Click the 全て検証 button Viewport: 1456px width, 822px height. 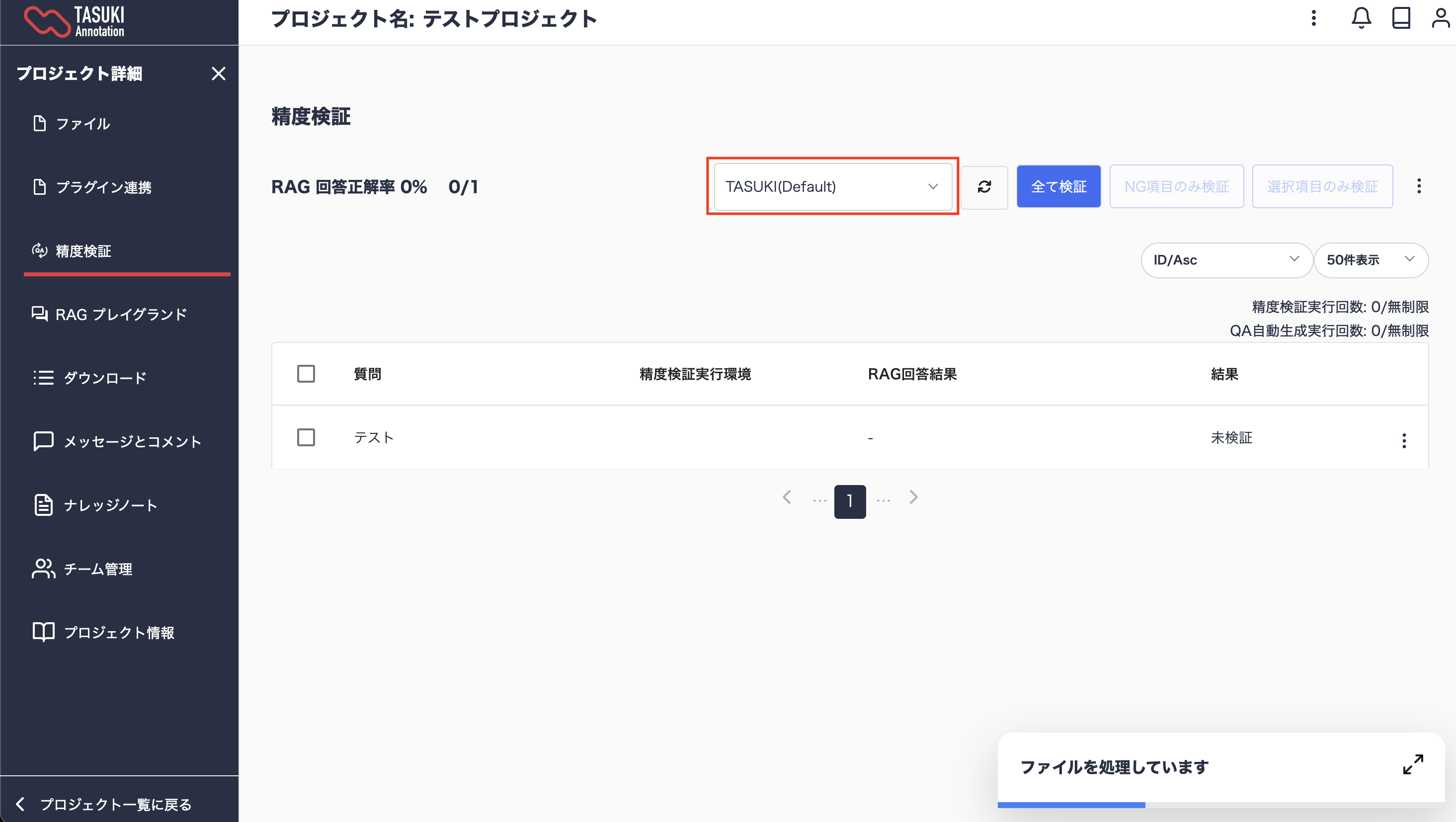(1058, 187)
